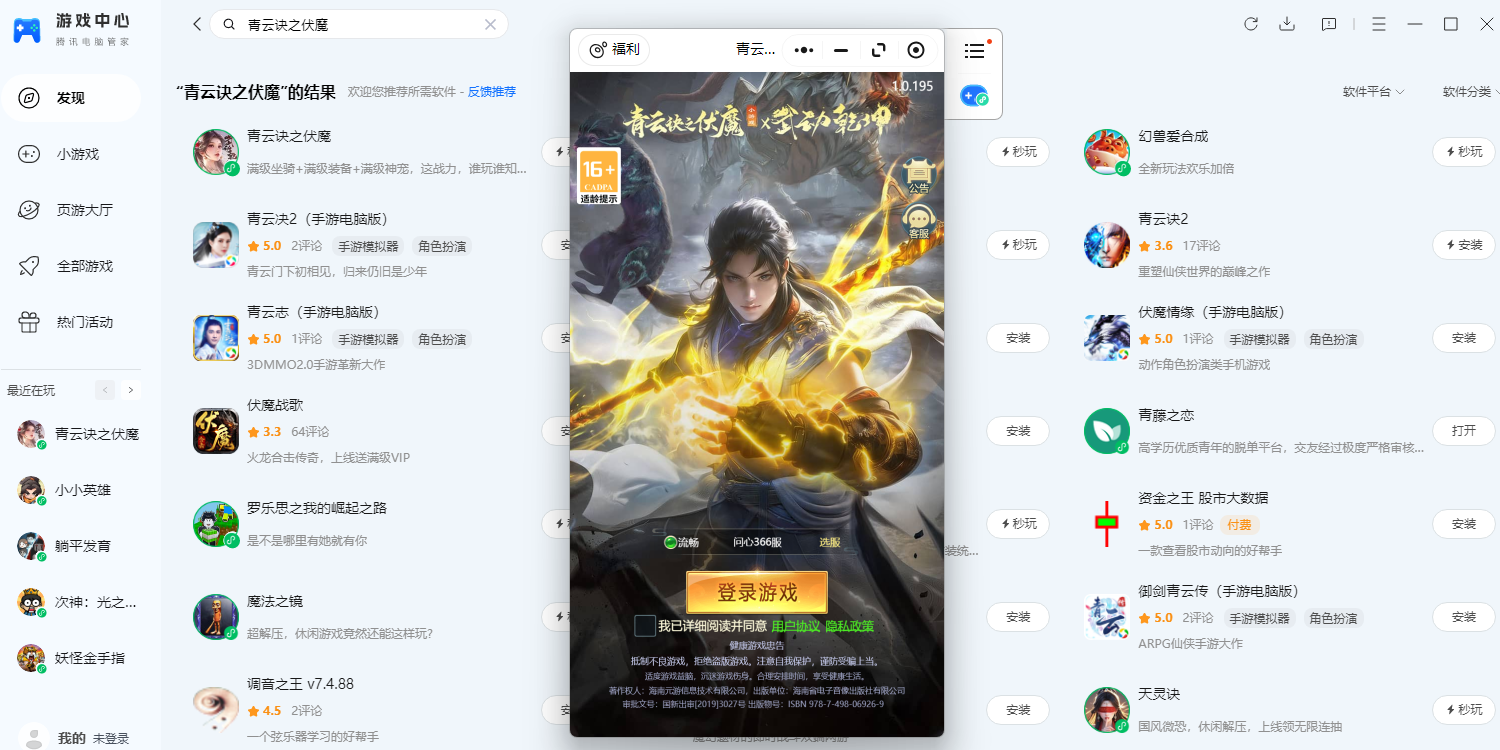Viewport: 1500px width, 750px height.
Task: Click the 16+ CADPA age rating badge
Action: [x=599, y=176]
